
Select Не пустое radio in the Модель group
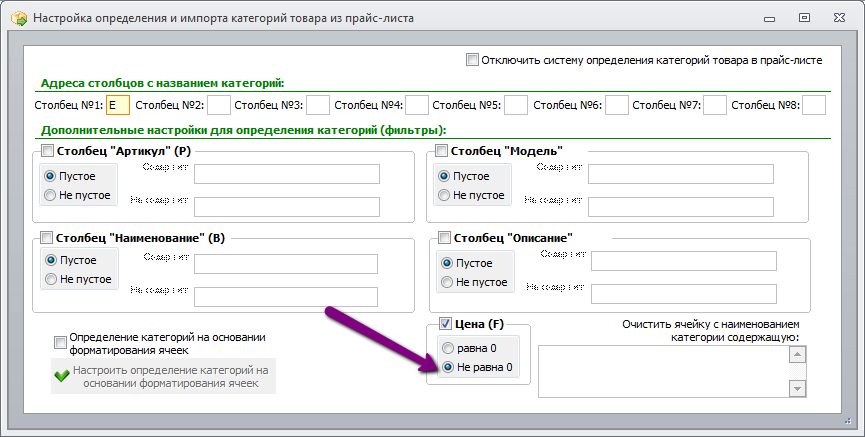point(444,195)
